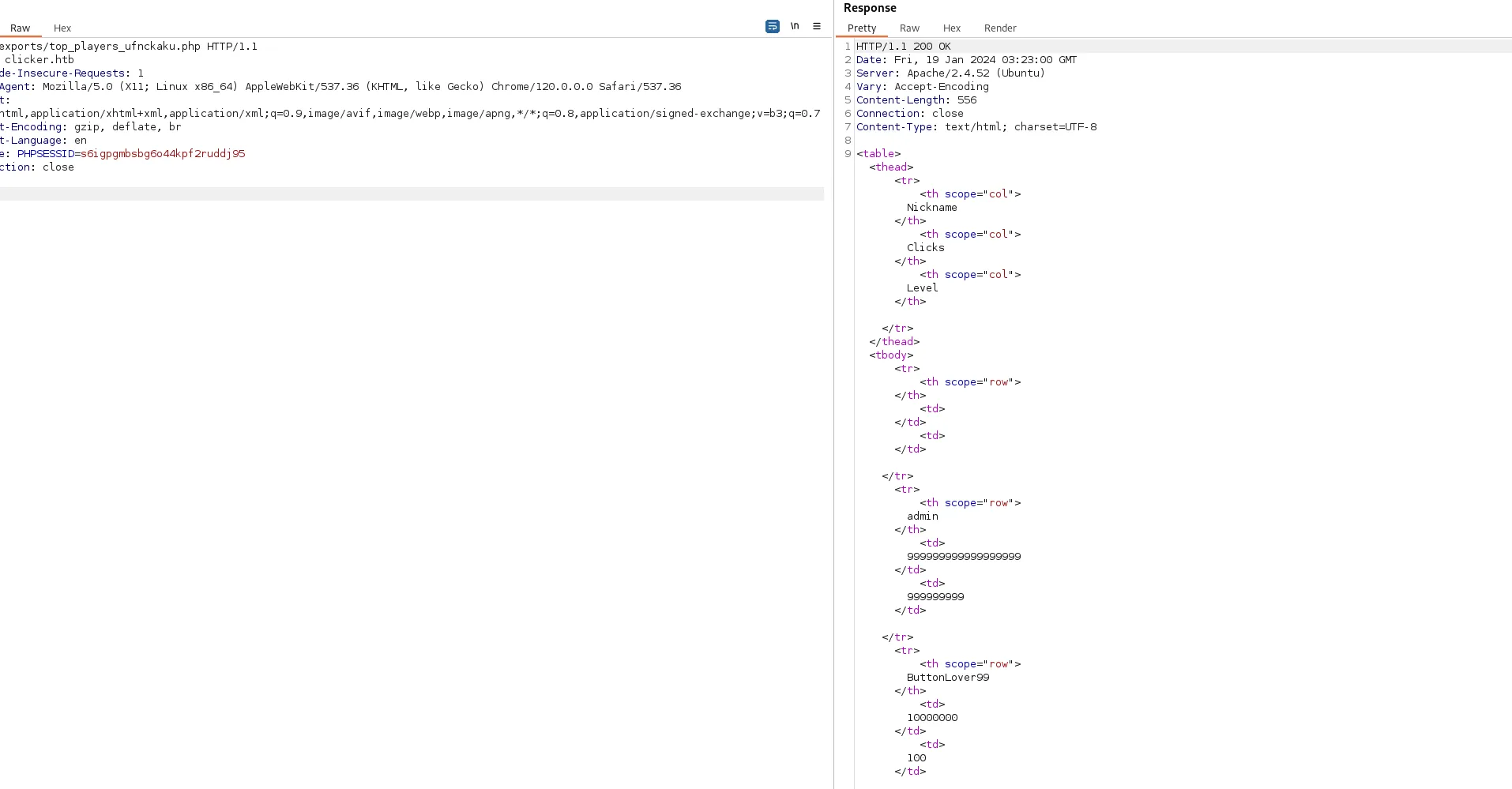The height and width of the screenshot is (789, 1512).
Task: Click the HTTP/1.1 200 OK status line
Action: 904,47
